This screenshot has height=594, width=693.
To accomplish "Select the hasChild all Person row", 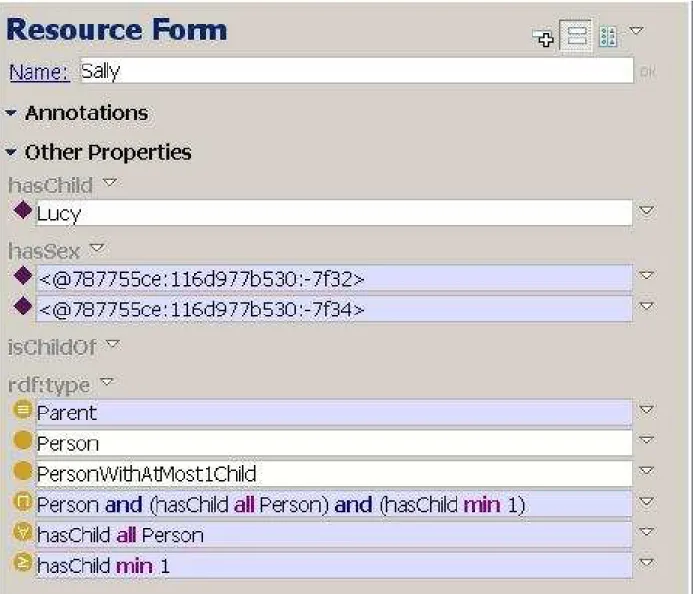I will pos(334,535).
